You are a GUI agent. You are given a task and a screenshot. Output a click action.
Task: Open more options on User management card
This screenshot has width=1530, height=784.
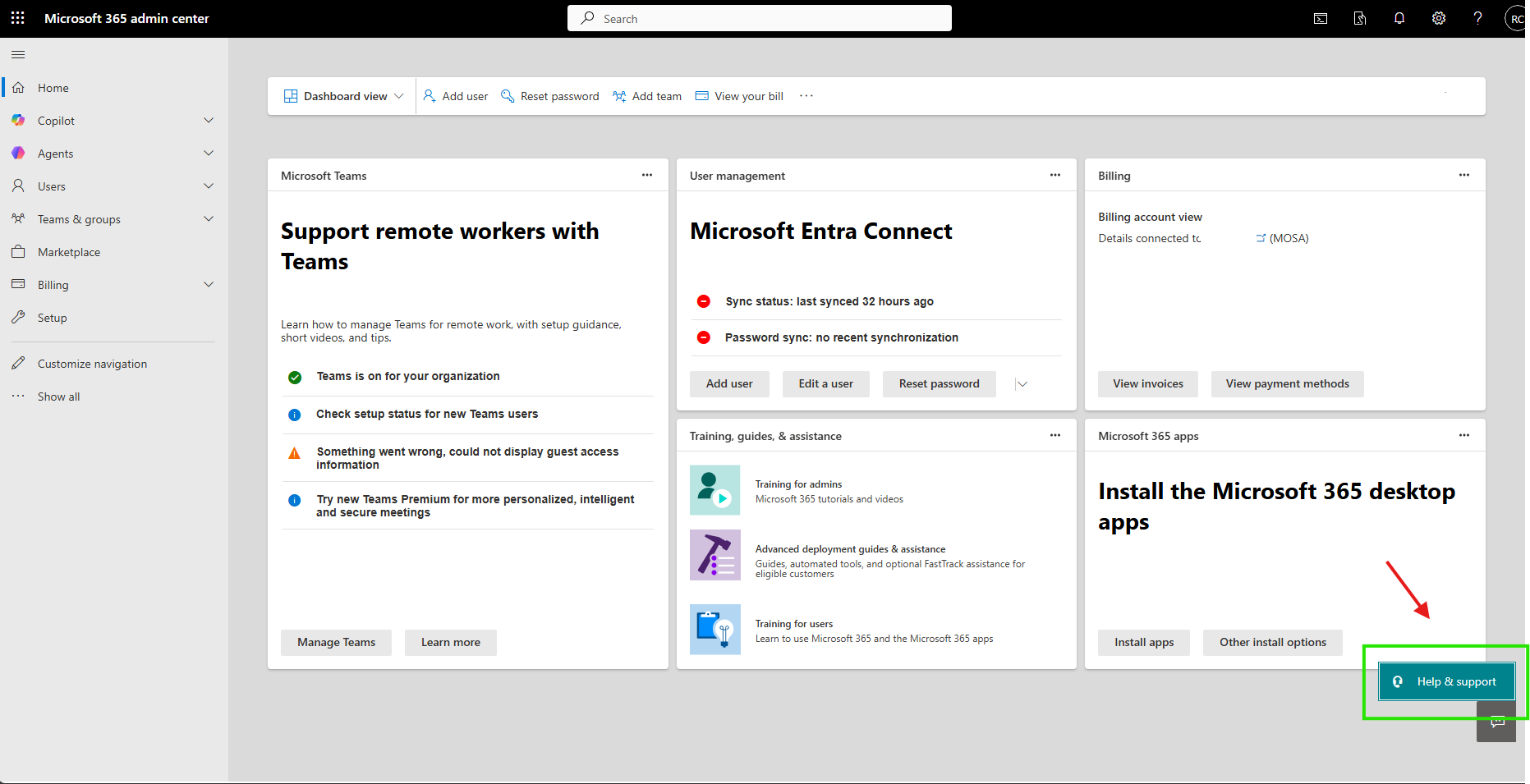pos(1055,175)
